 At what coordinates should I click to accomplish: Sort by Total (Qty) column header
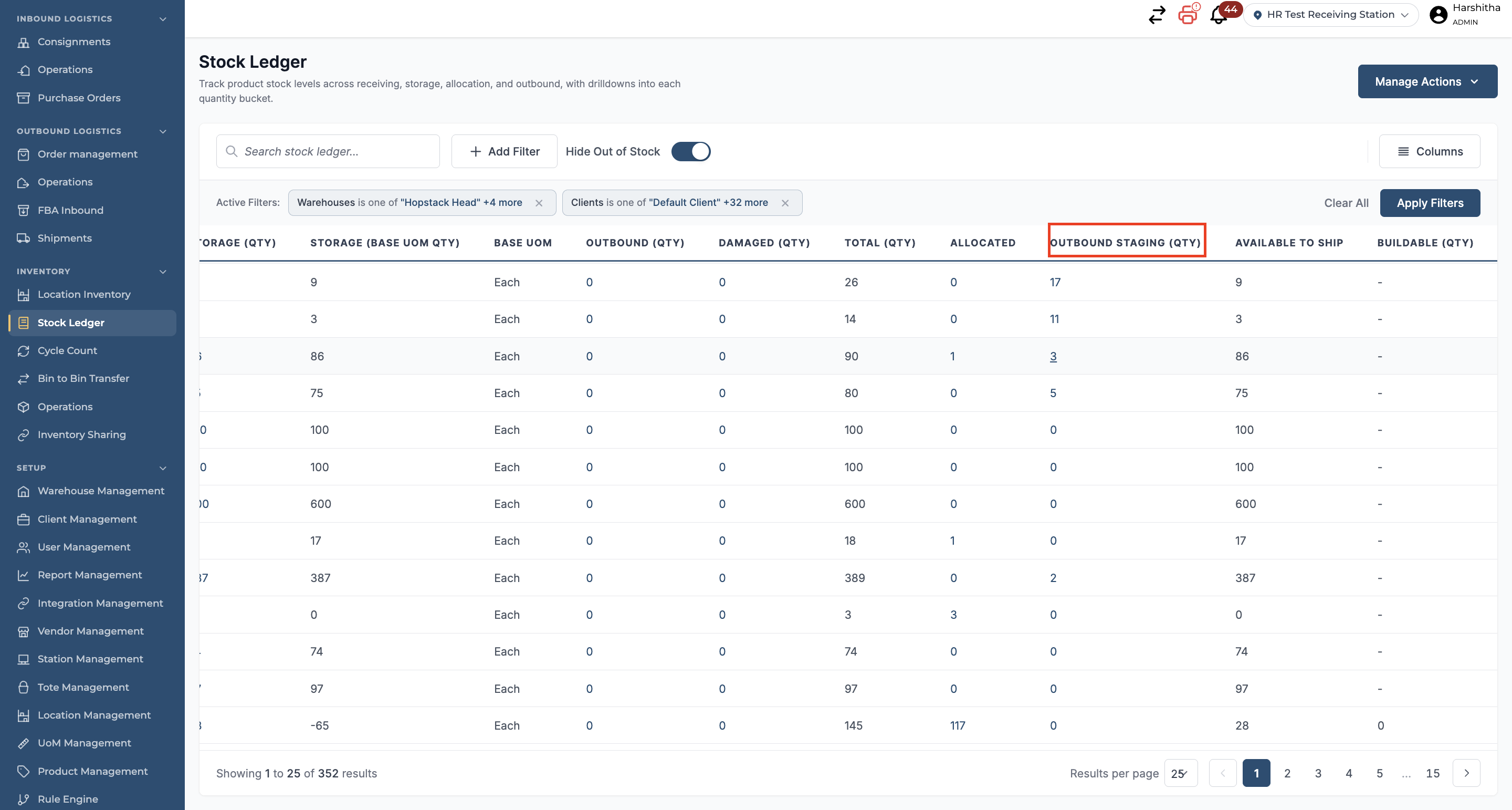[880, 243]
